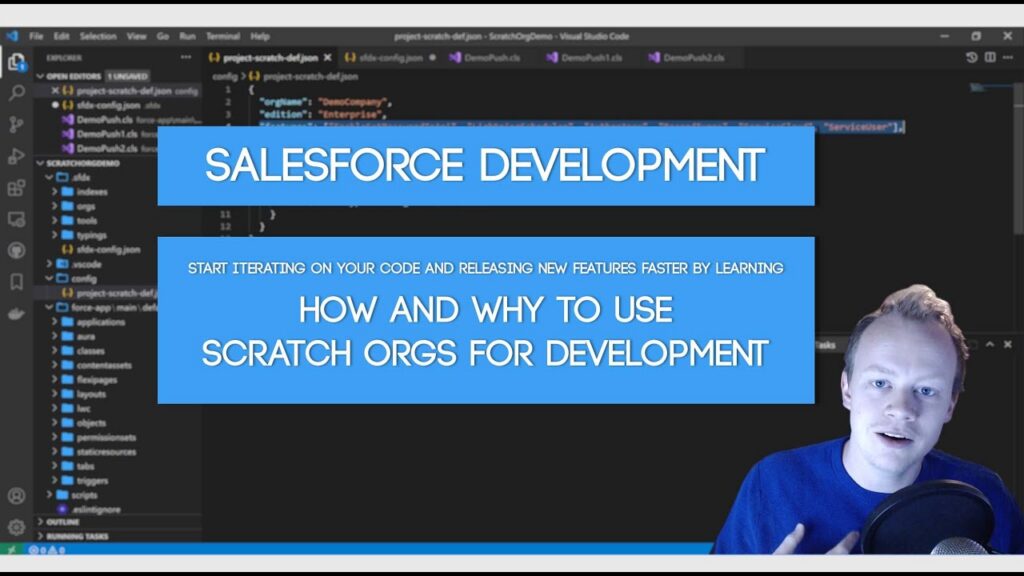Image resolution: width=1024 pixels, height=576 pixels.
Task: Expand the scripts folder
Action: pyautogui.click(x=49, y=494)
